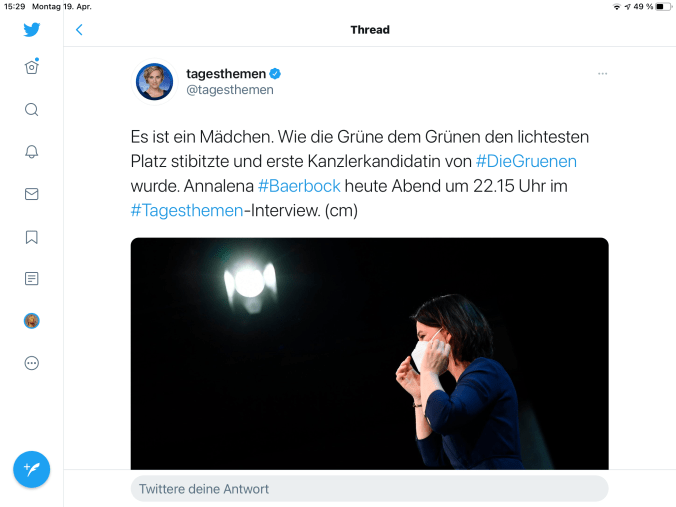The width and height of the screenshot is (676, 507).
Task: Open the #Tagesthemen hashtag link
Action: 187,210
